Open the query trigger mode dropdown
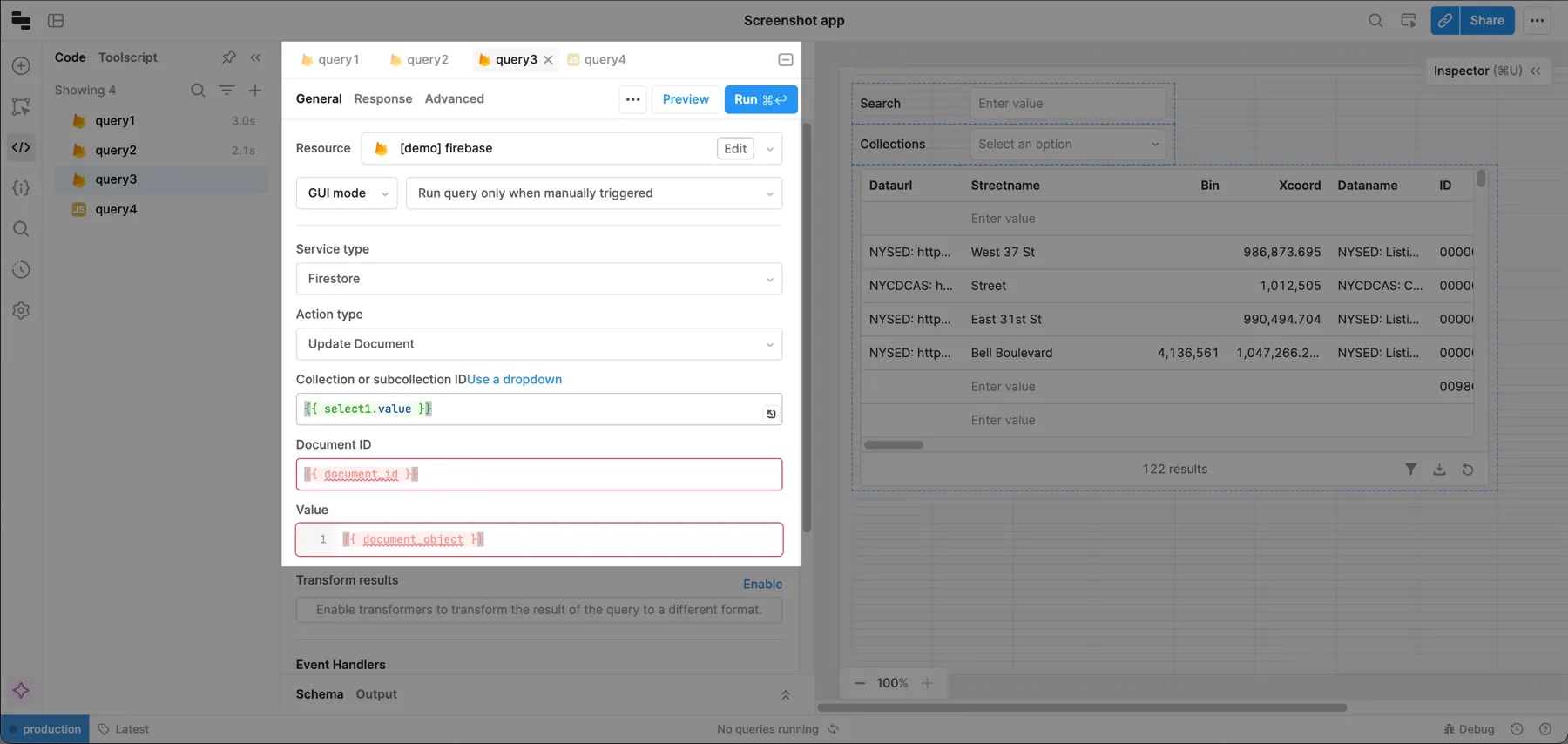This screenshot has width=1568, height=744. (x=594, y=193)
